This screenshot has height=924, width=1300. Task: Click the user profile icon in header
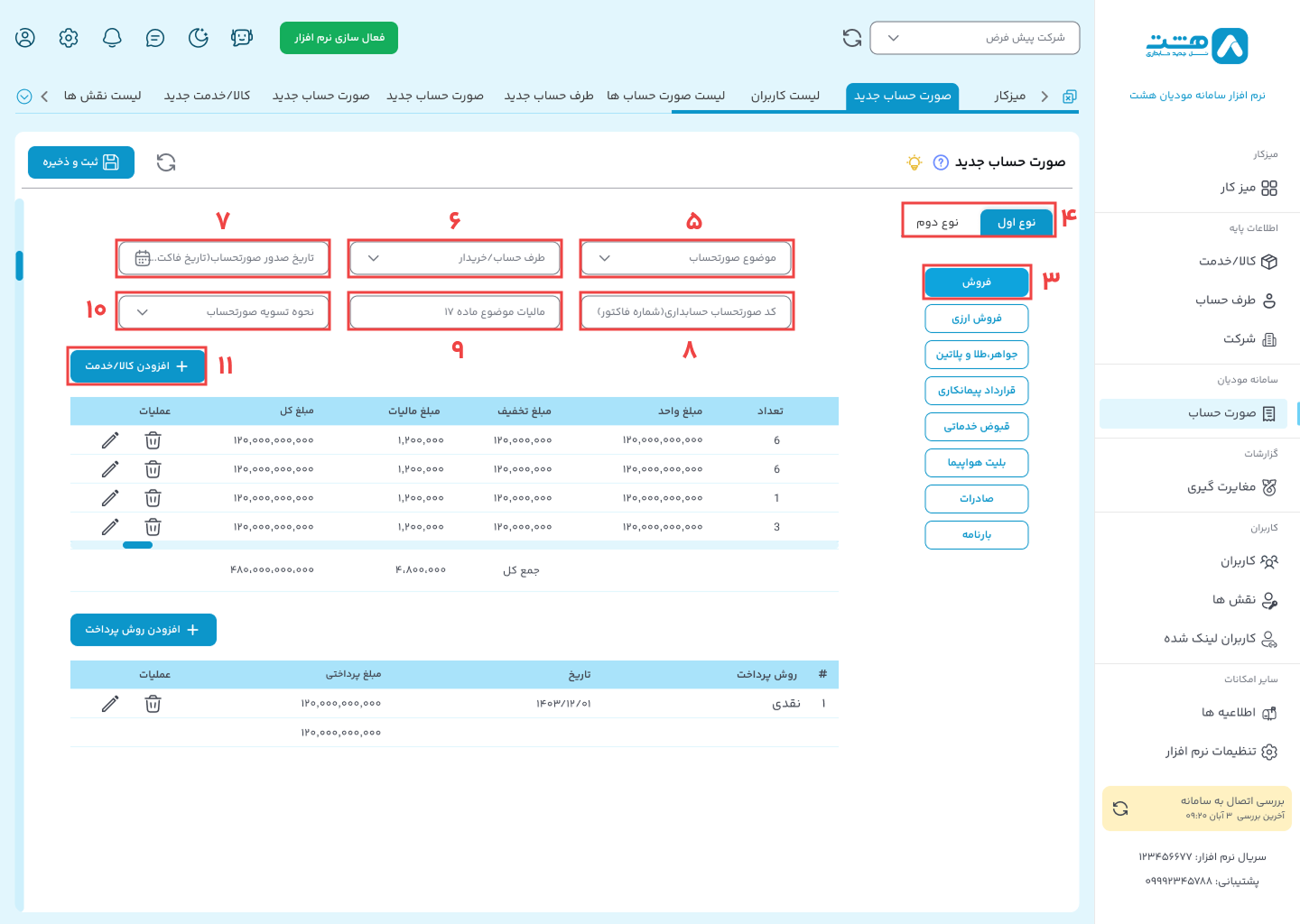pyautogui.click(x=25, y=38)
